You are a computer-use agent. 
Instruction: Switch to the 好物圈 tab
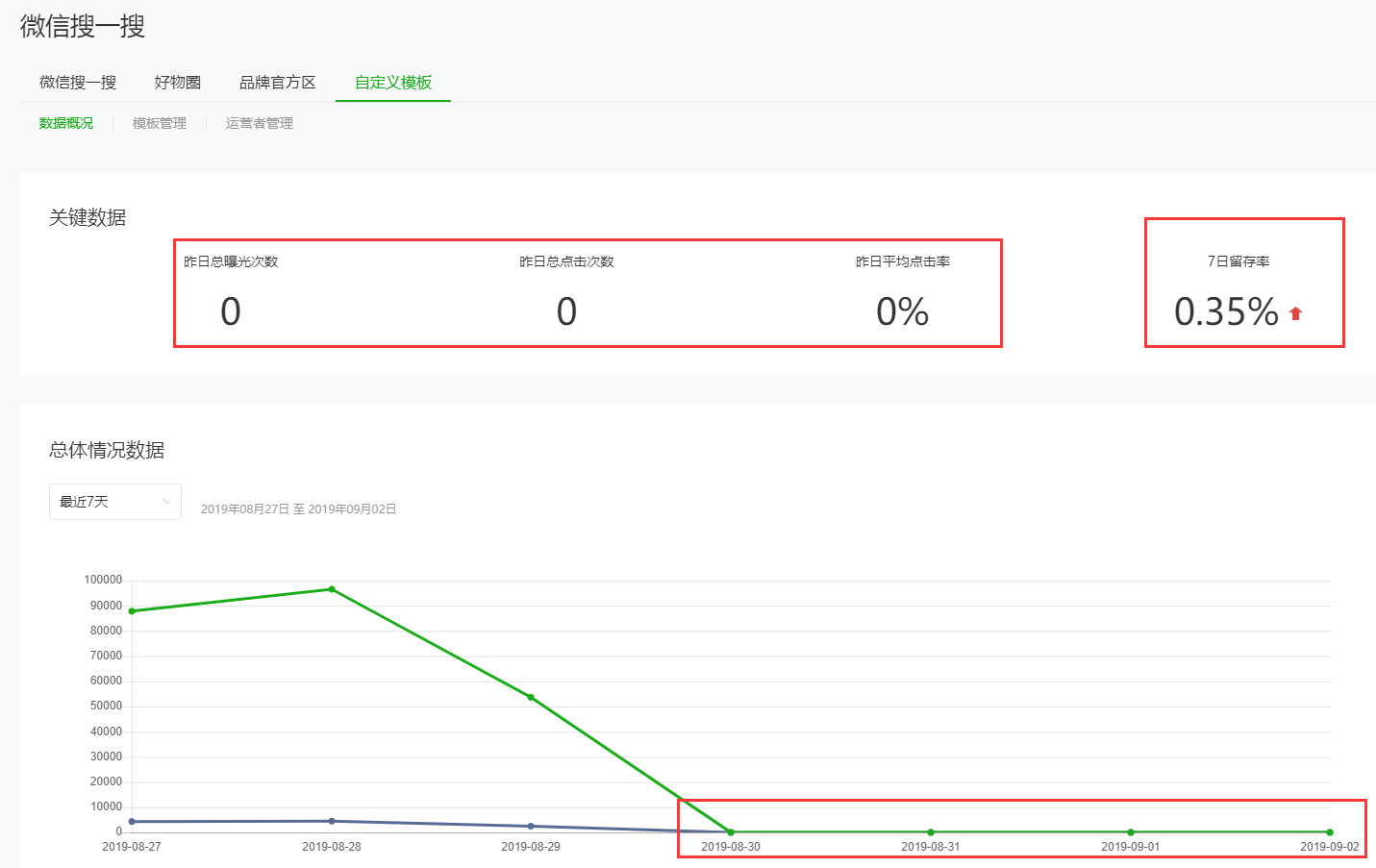[178, 83]
